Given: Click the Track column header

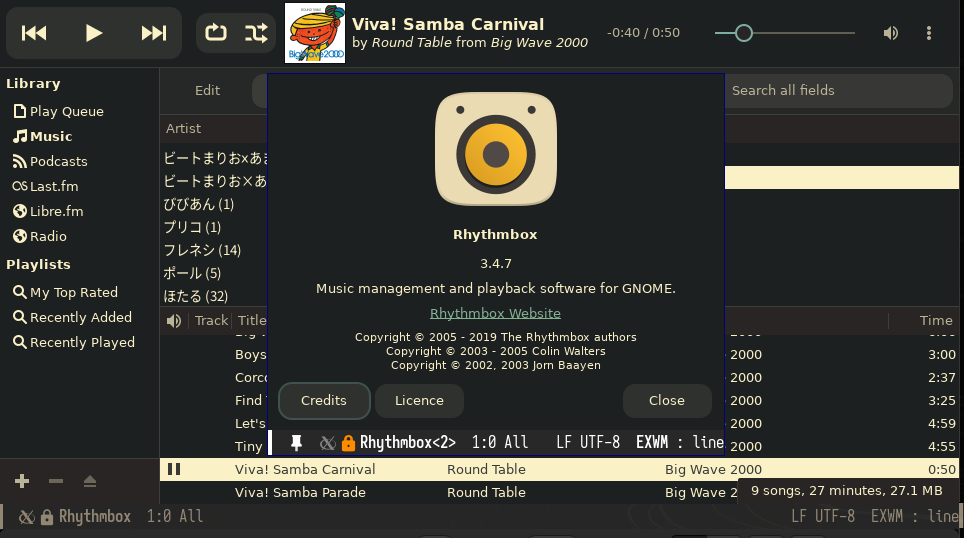Looking at the screenshot, I should 211,320.
